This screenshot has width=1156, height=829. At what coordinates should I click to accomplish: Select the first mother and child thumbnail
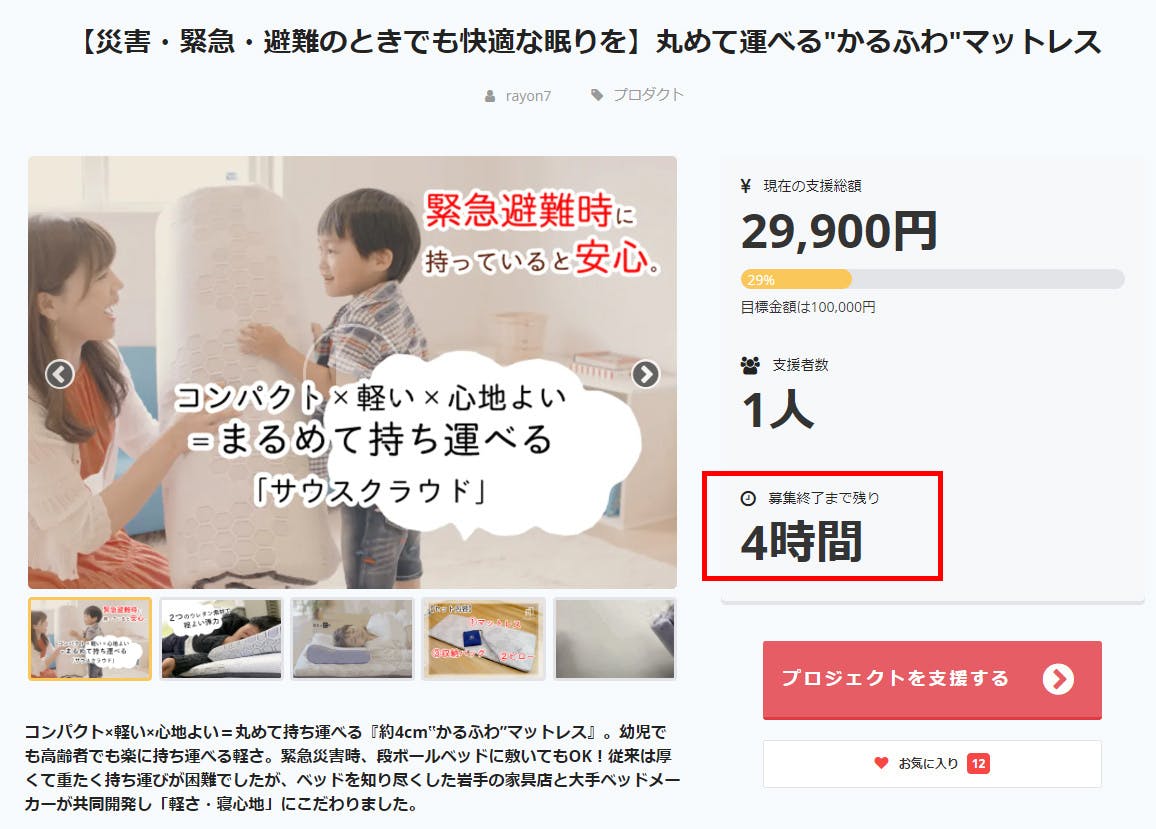pos(90,639)
